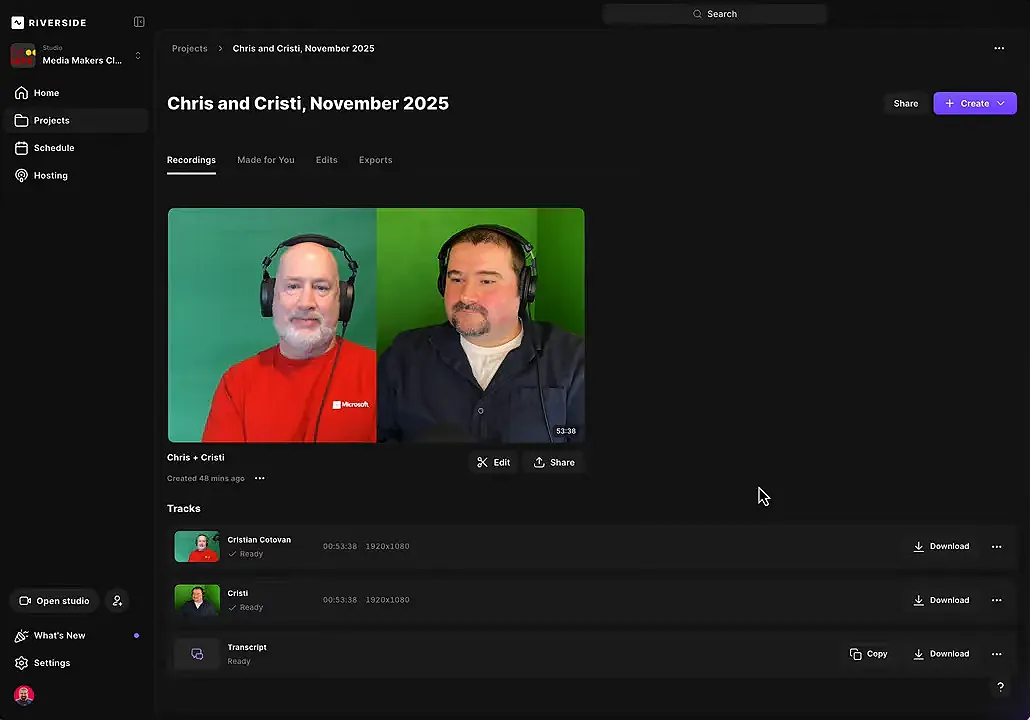Image resolution: width=1030 pixels, height=720 pixels.
Task: Click the recording progress dot on the video
Action: tap(480, 410)
